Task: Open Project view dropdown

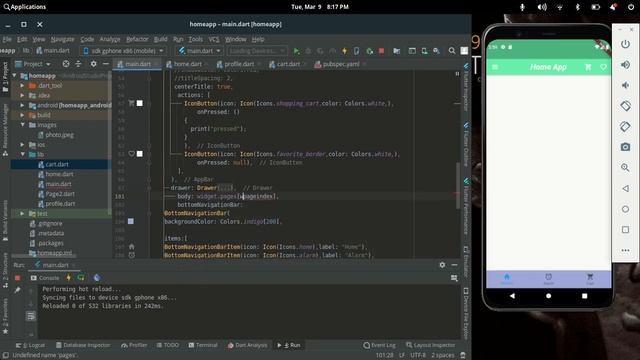Action: click(33, 64)
